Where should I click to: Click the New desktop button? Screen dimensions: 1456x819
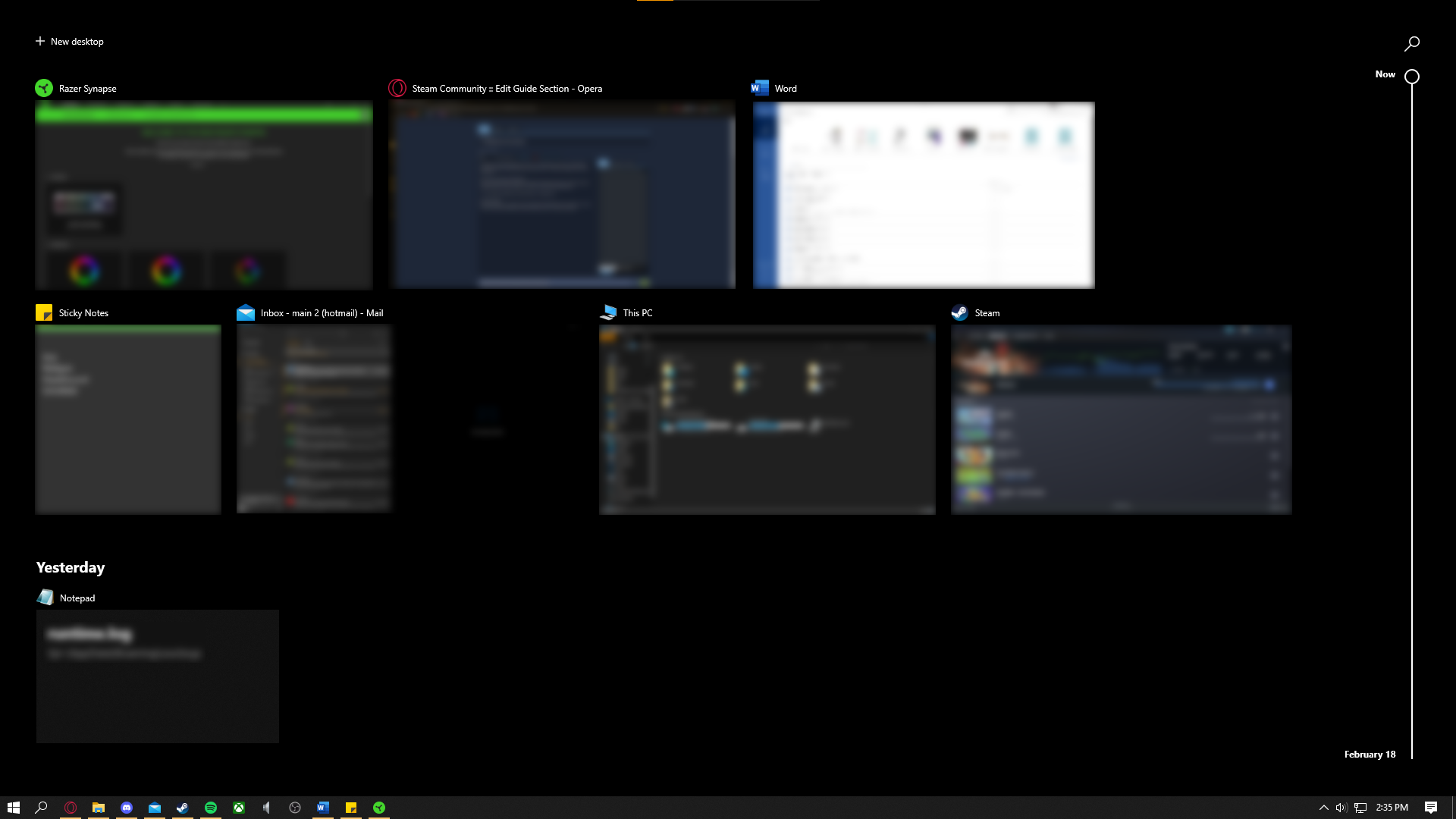tap(70, 42)
